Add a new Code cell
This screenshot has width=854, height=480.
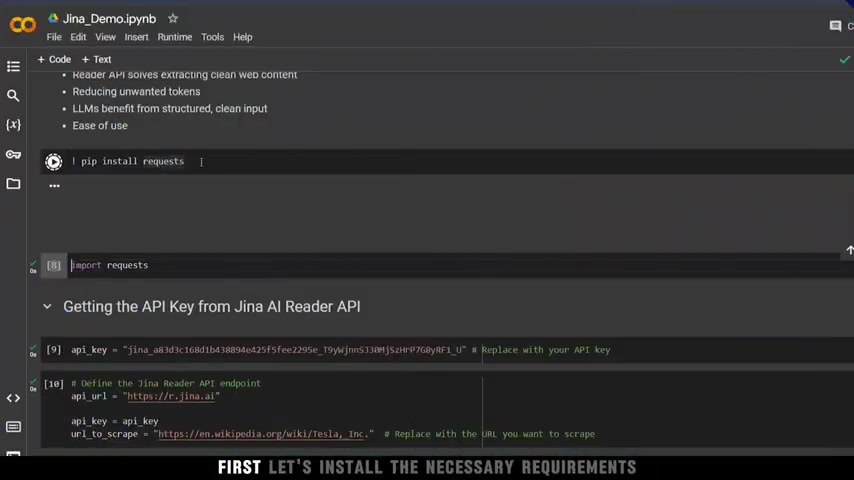pyautogui.click(x=54, y=59)
